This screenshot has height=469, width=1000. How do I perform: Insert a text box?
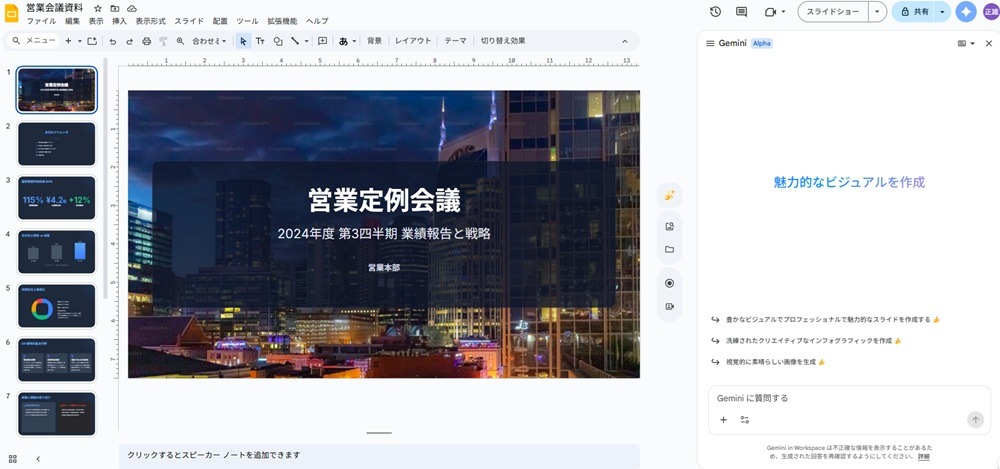pos(260,41)
